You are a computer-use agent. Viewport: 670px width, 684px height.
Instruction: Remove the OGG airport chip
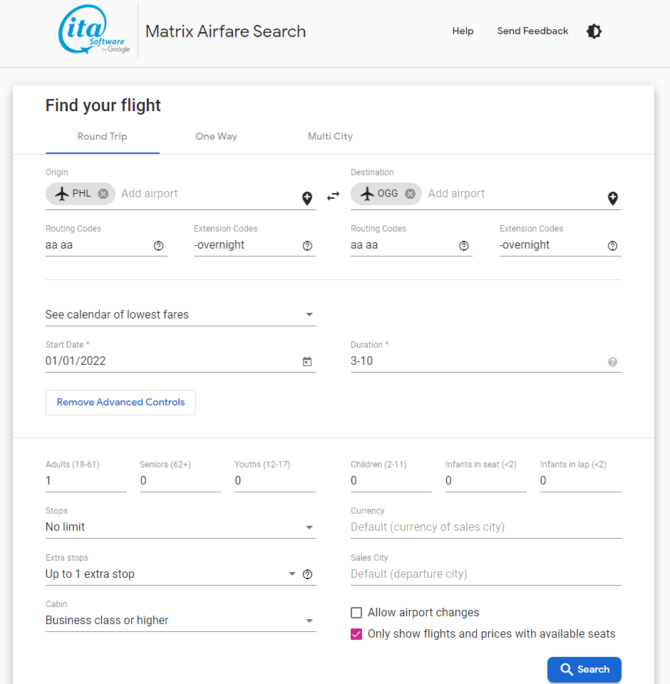(410, 194)
